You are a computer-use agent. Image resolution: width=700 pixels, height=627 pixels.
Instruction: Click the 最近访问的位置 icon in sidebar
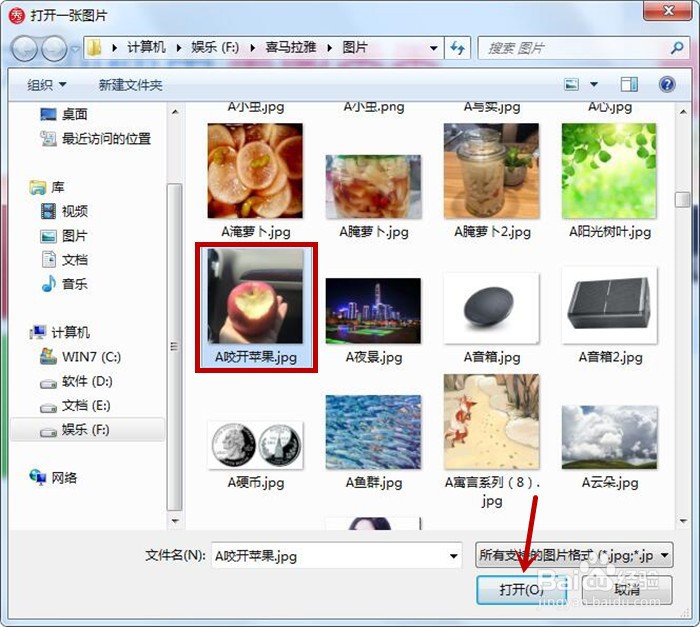tap(48, 139)
